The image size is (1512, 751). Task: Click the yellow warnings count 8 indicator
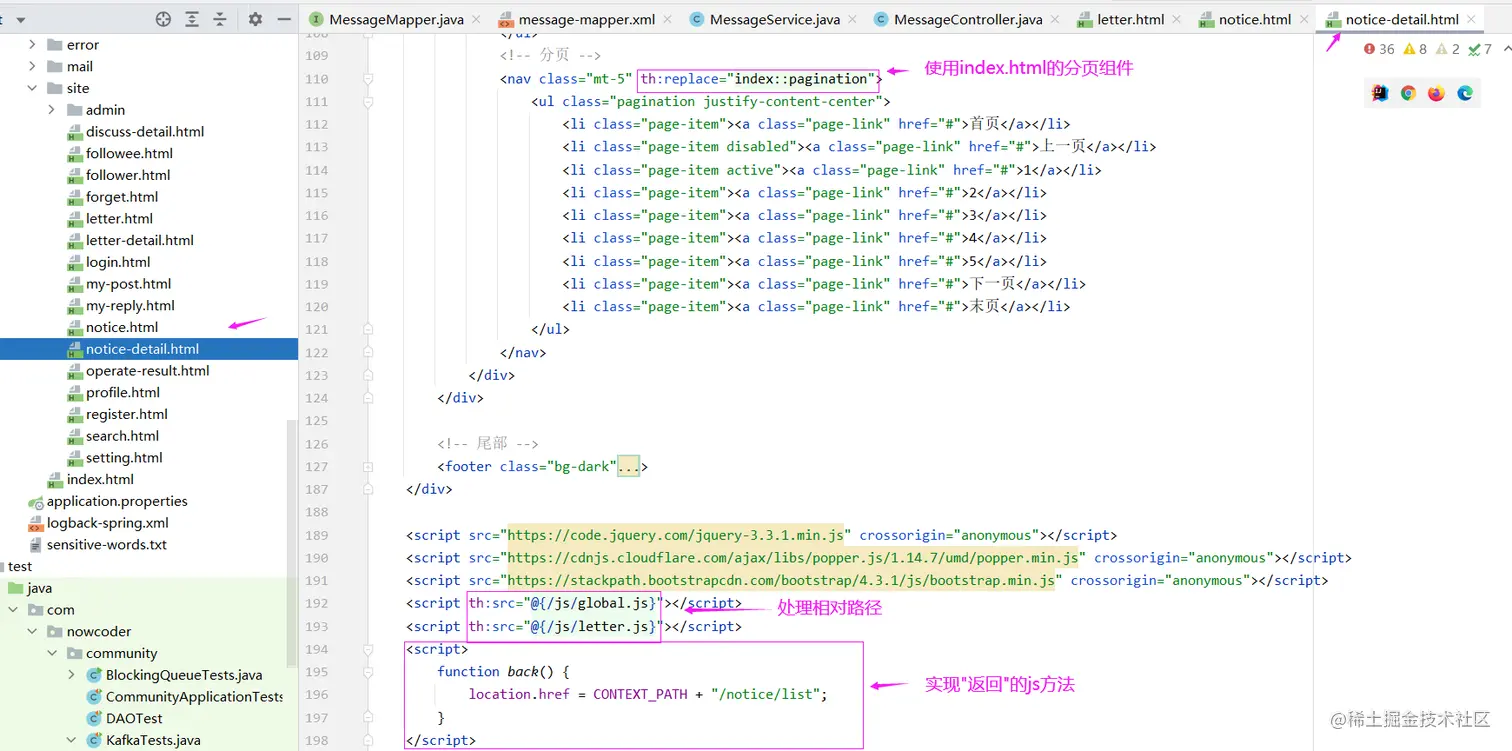point(1415,49)
